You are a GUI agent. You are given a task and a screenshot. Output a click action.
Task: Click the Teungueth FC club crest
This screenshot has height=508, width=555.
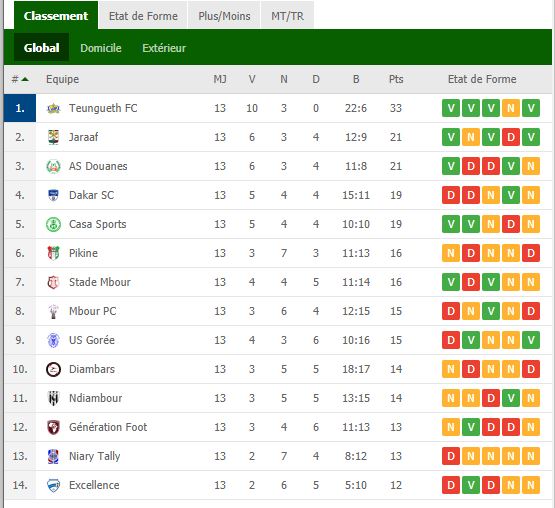[53, 108]
